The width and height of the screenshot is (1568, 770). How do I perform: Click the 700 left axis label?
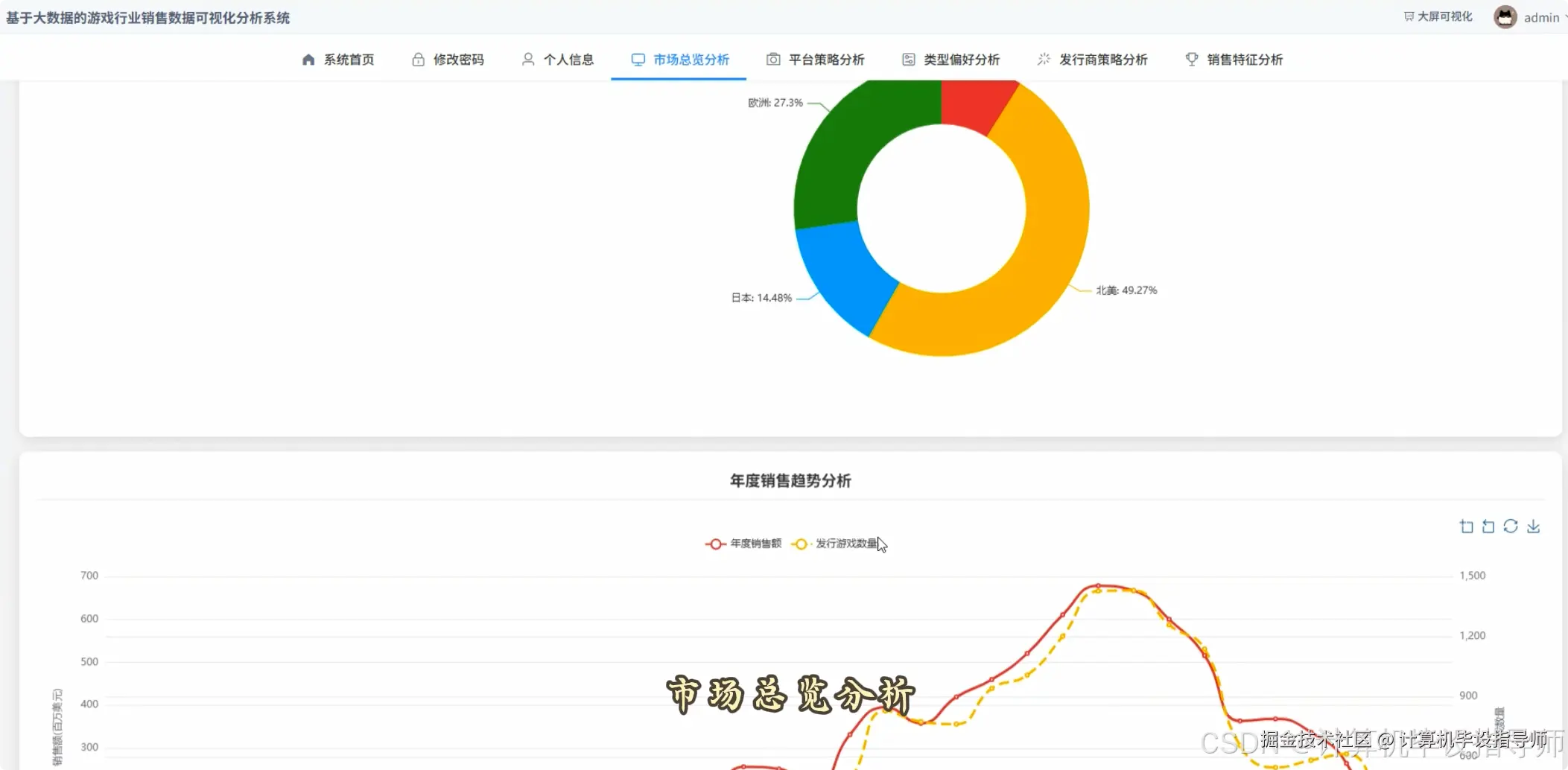[89, 576]
